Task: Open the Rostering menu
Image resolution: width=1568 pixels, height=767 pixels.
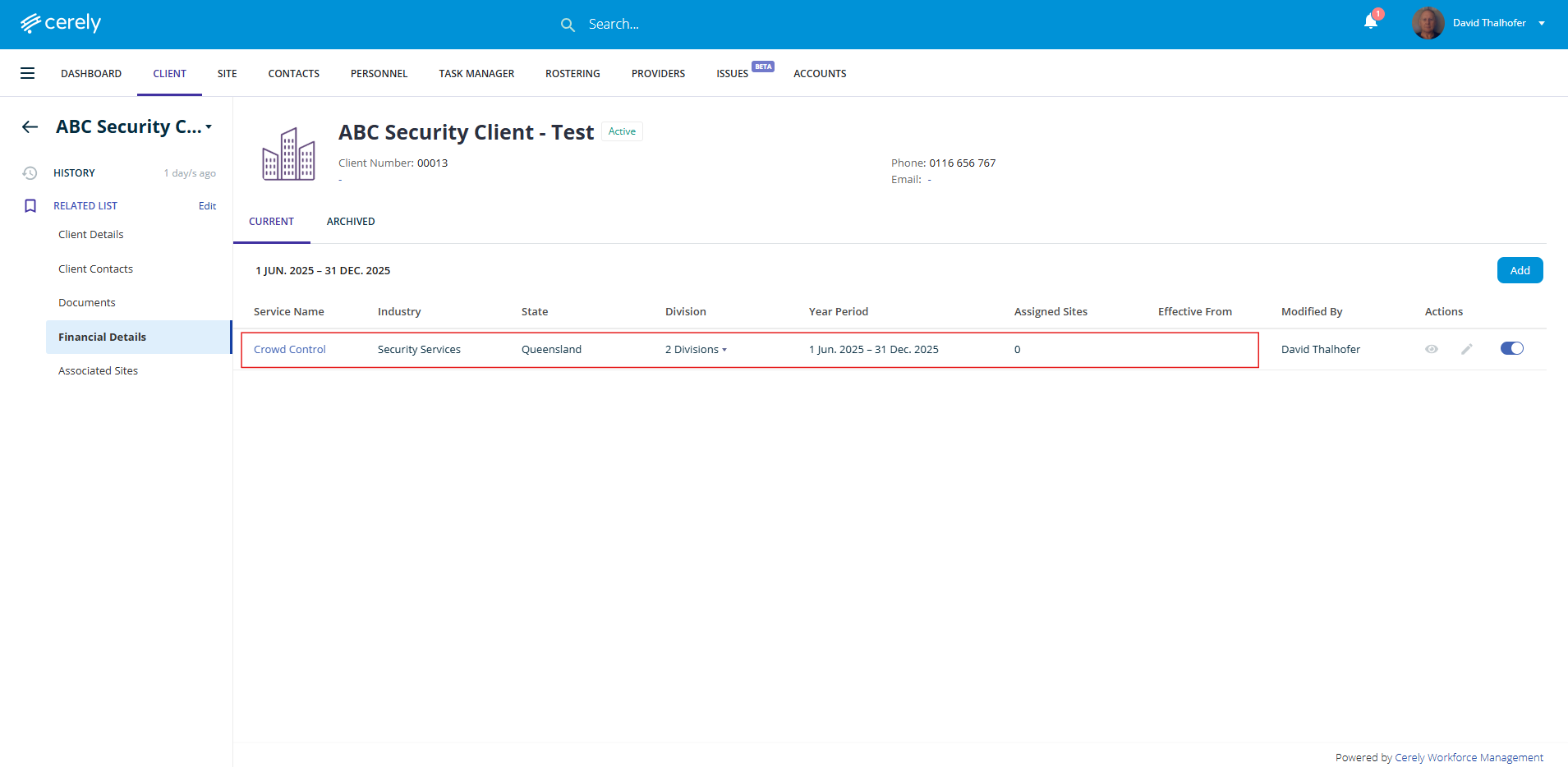Action: 572,73
